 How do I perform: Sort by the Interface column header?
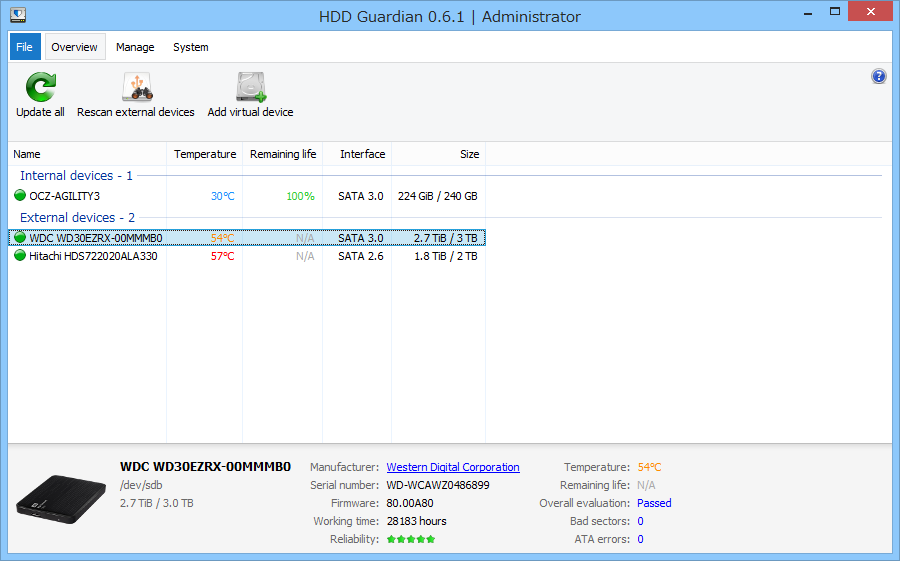coord(358,154)
